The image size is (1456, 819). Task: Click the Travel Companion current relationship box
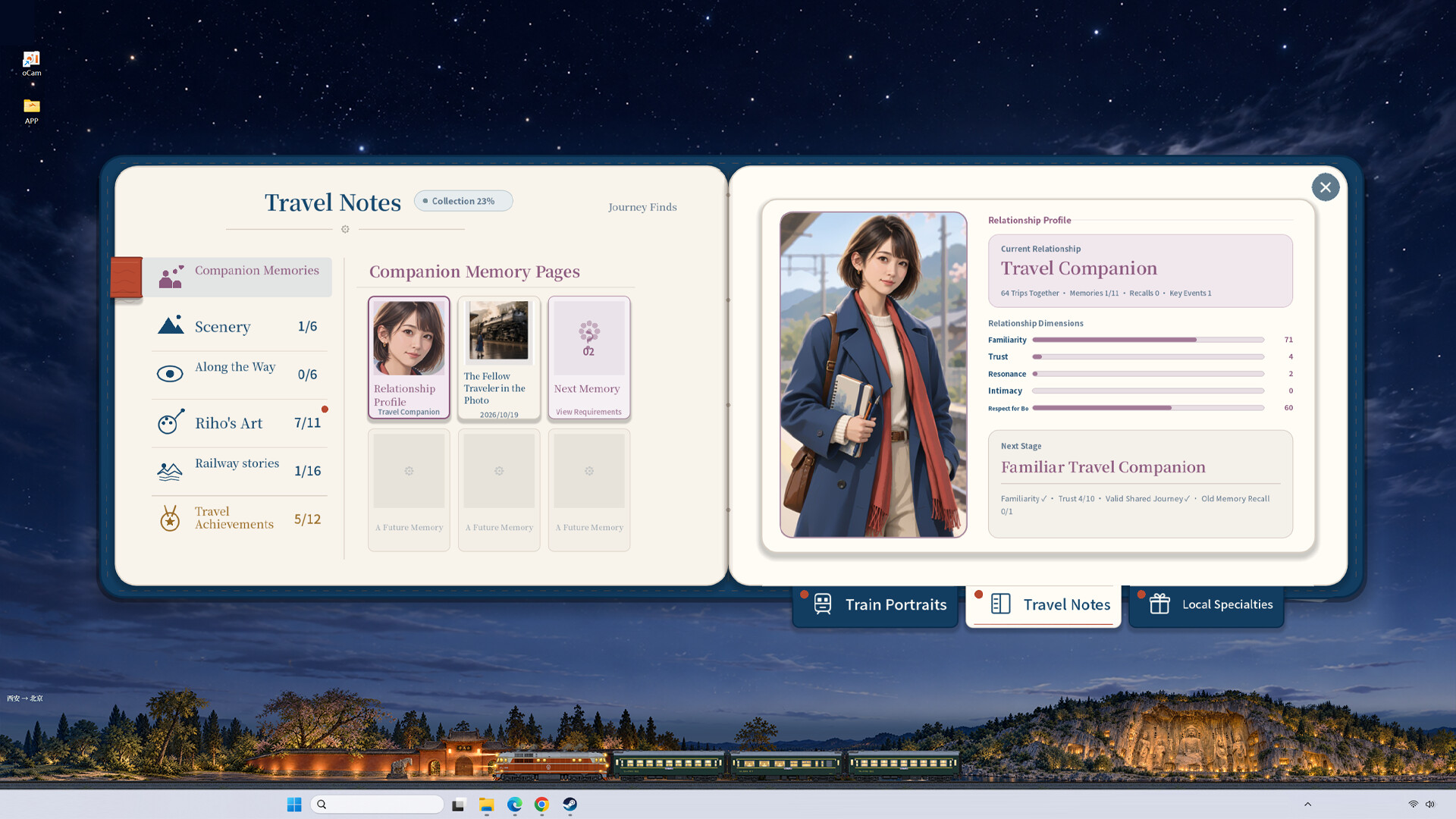(x=1140, y=271)
